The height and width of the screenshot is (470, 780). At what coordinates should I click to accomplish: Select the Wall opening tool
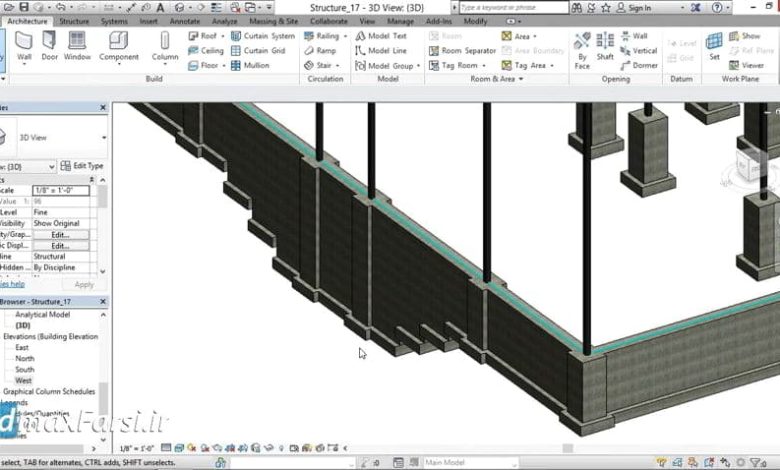[x=634, y=36]
